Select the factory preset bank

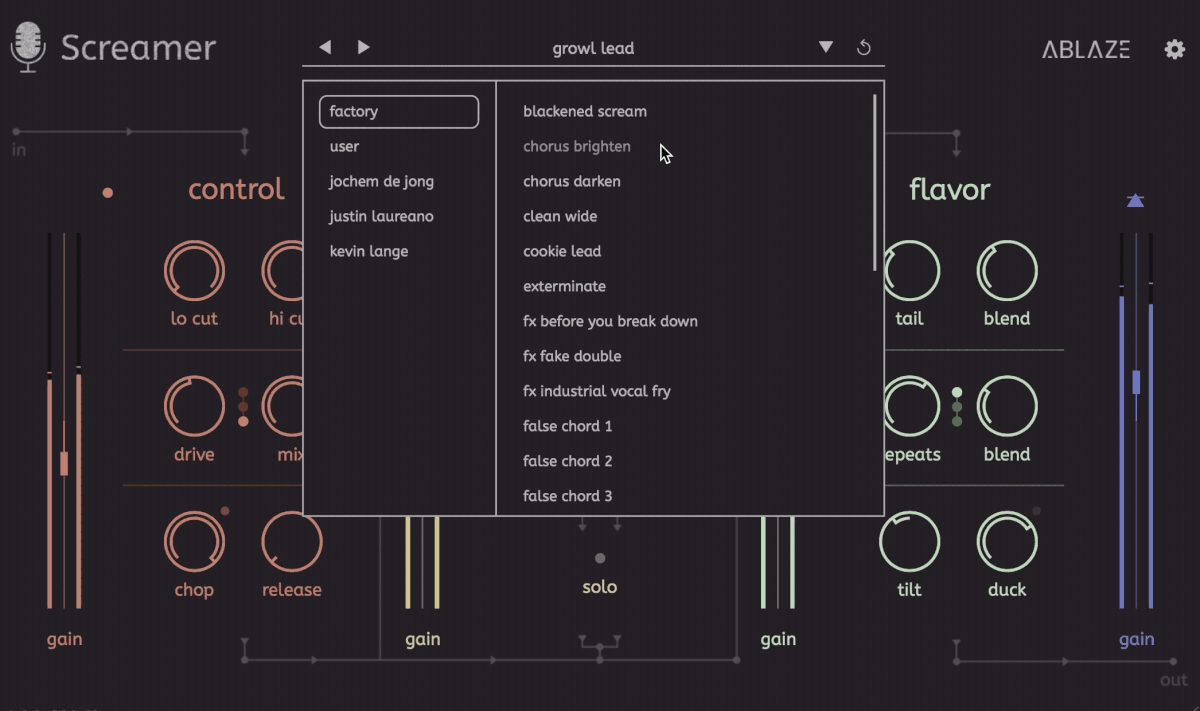coord(399,112)
